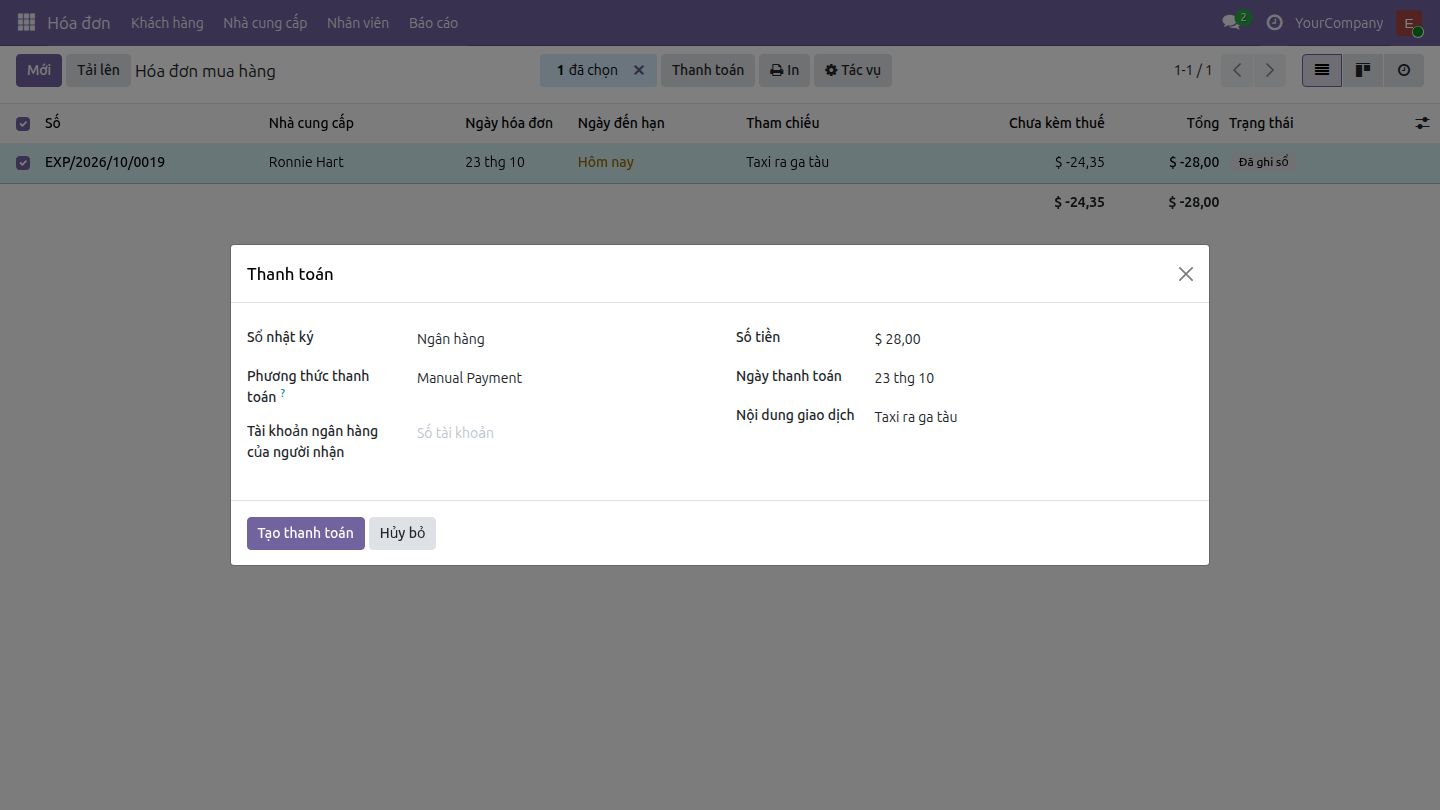
Task: Open the Ngày thanh toán date picker
Action: tap(1033, 378)
